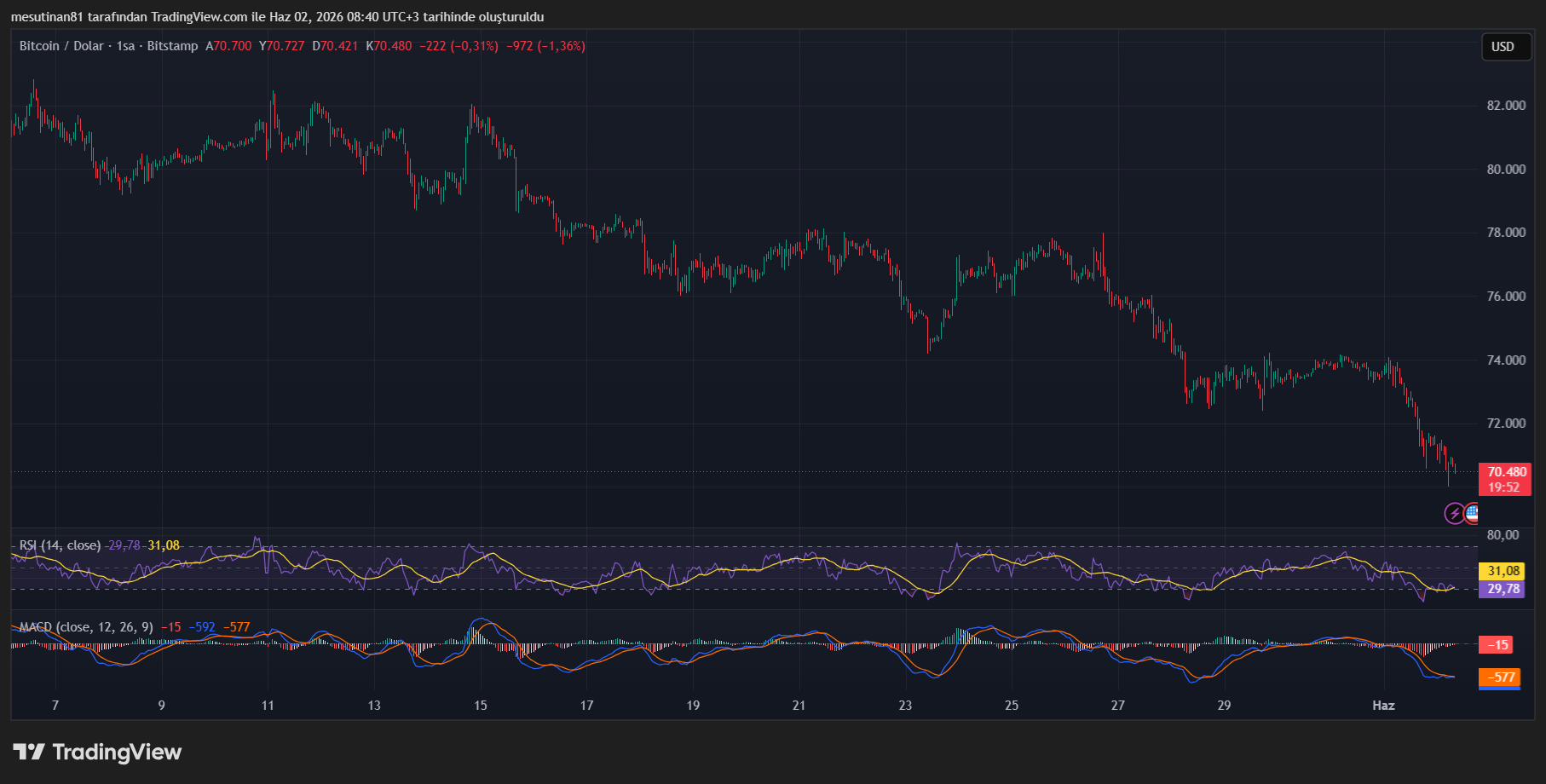Image resolution: width=1546 pixels, height=784 pixels.
Task: Click date label 19 on time axis
Action: click(693, 706)
